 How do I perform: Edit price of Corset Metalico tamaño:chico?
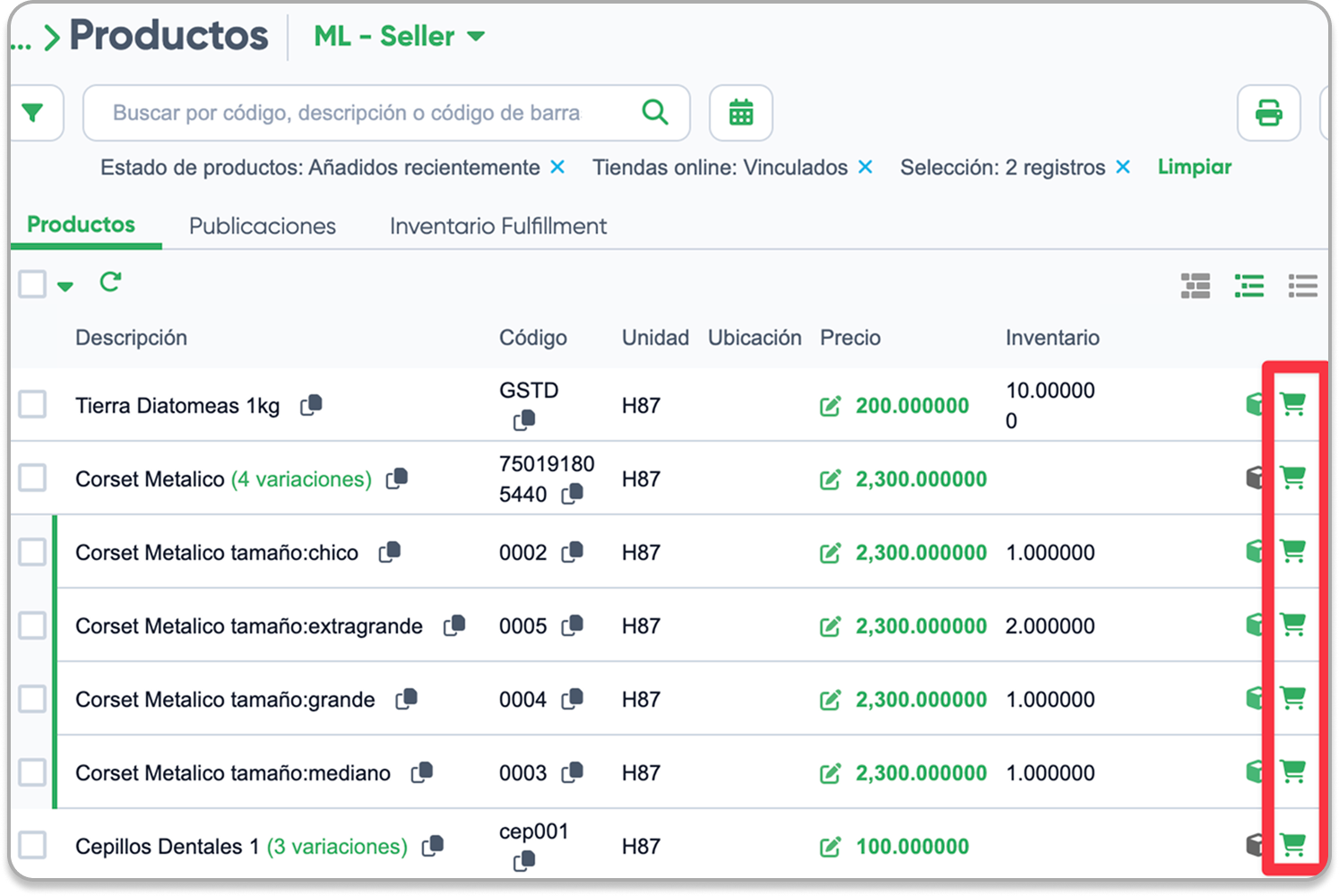click(830, 553)
